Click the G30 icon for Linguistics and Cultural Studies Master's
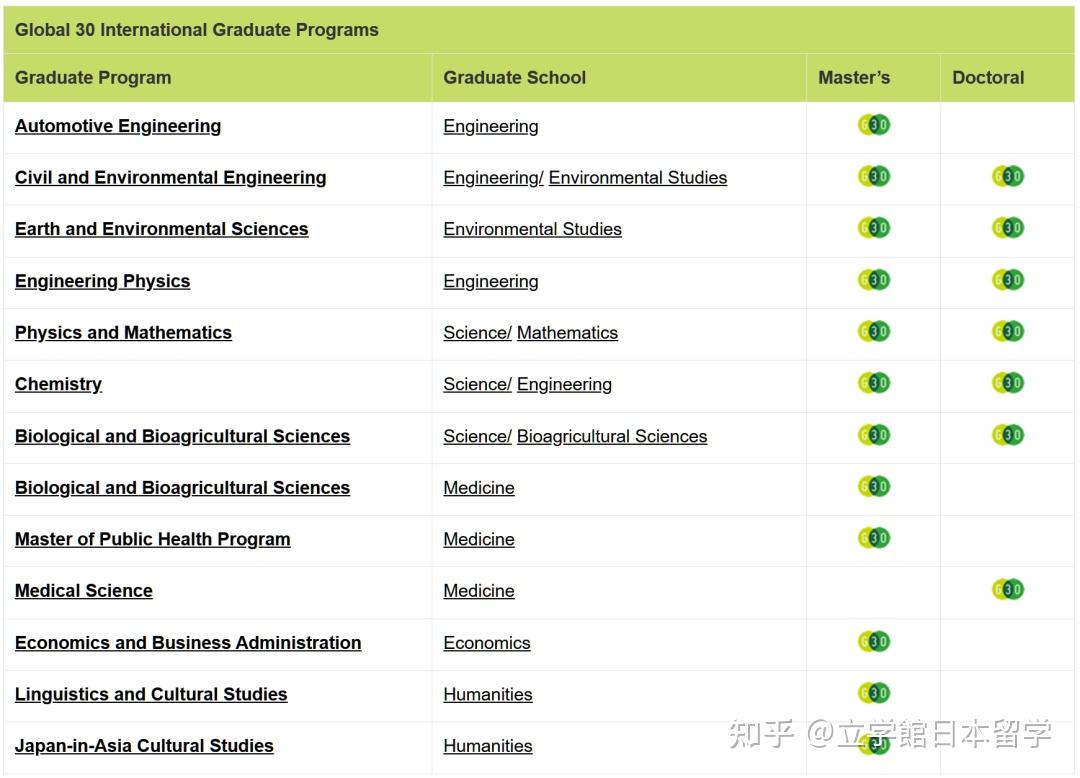 click(872, 691)
